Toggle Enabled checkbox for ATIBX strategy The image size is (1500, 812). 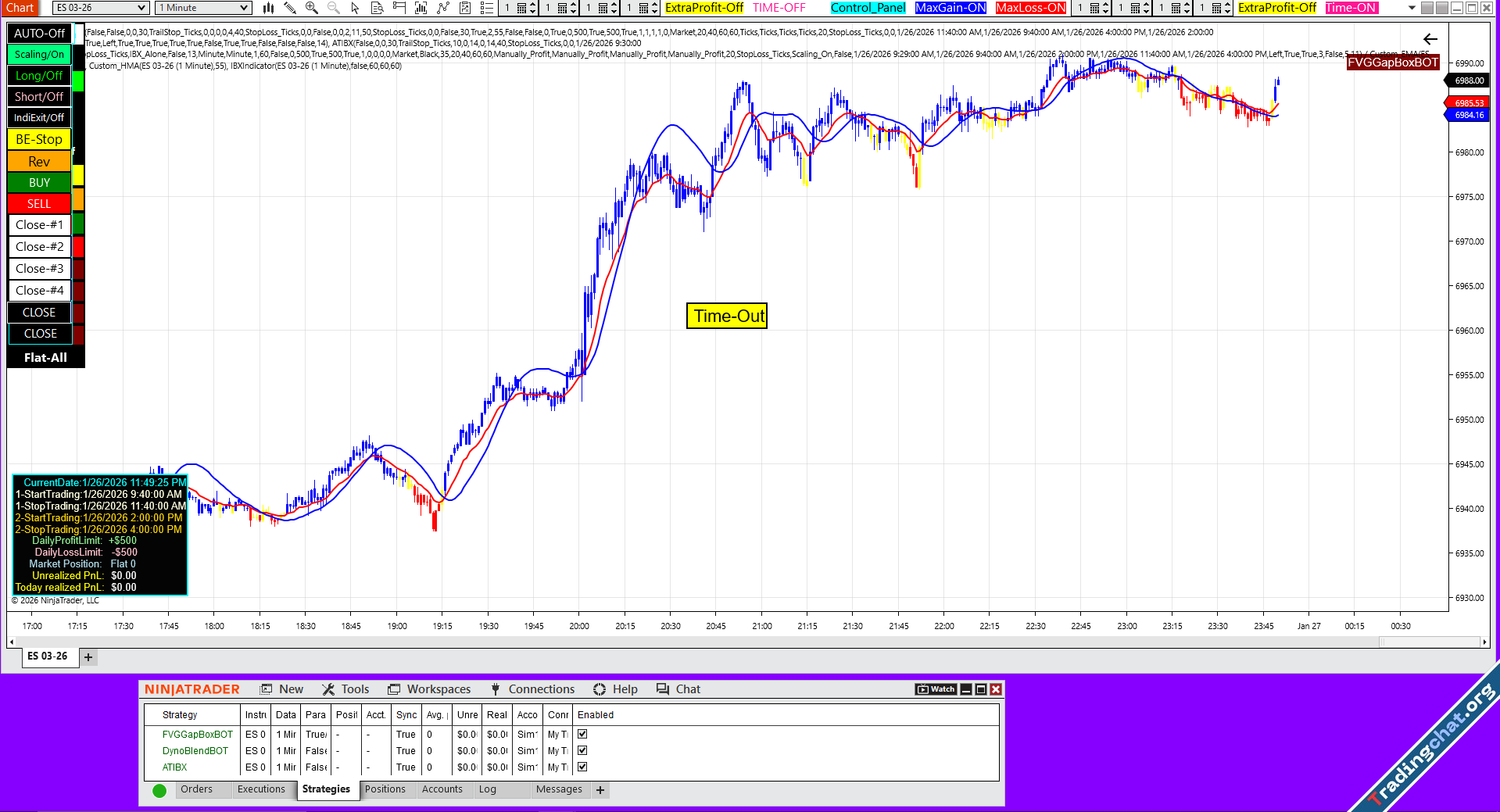point(582,767)
